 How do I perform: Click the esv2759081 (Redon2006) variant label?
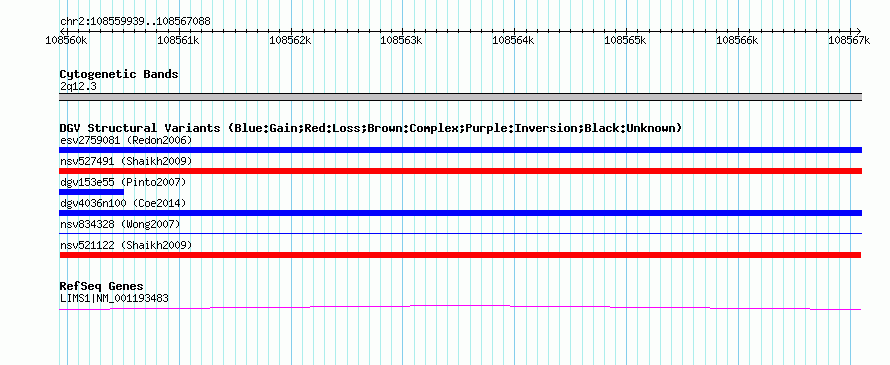(x=126, y=140)
